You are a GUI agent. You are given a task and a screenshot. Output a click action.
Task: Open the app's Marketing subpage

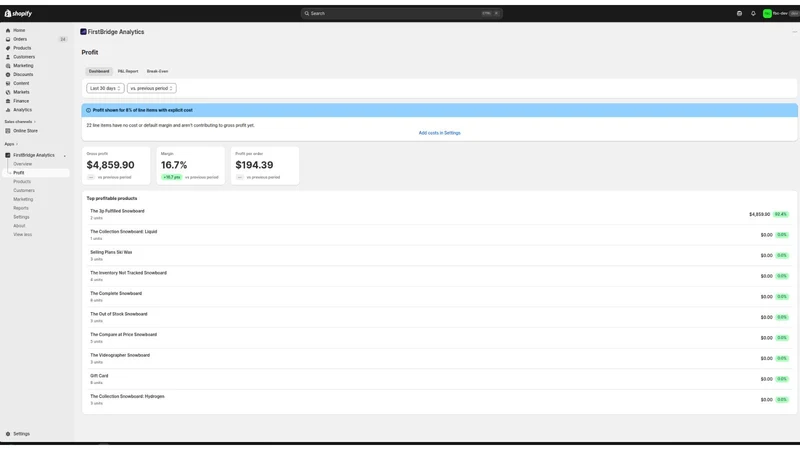tap(23, 199)
